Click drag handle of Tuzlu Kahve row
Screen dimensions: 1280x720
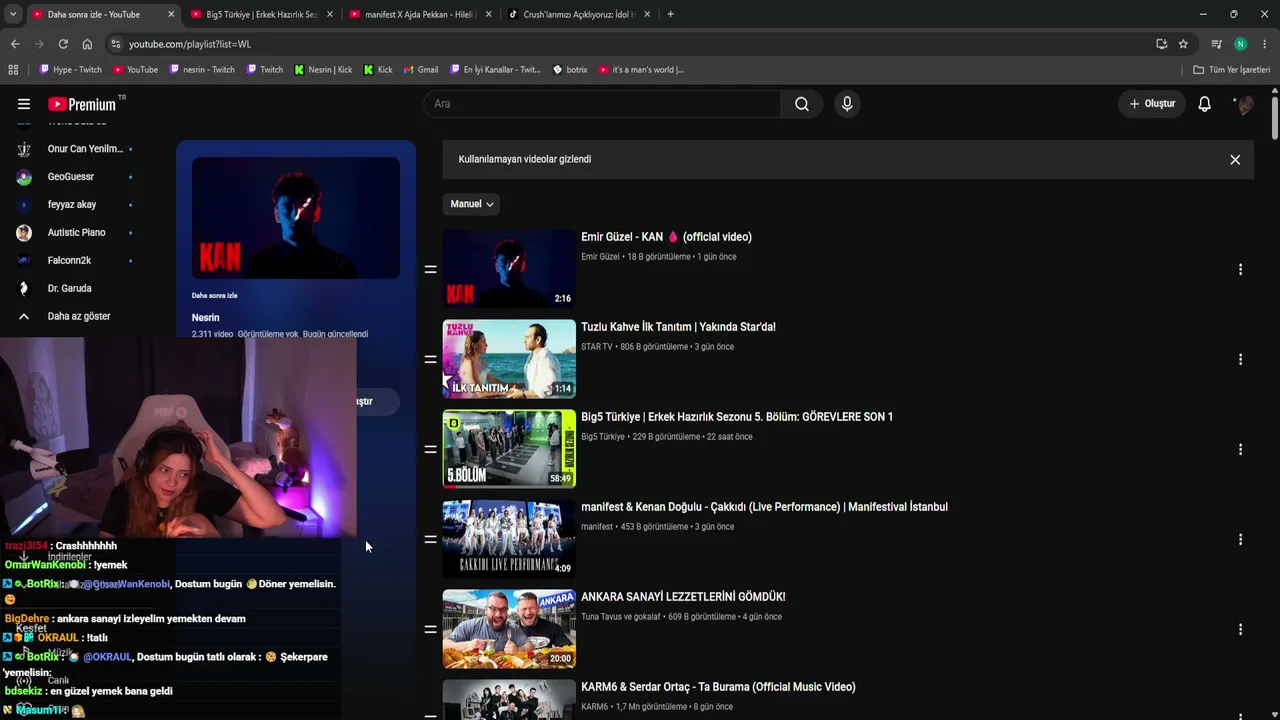pyautogui.click(x=430, y=359)
